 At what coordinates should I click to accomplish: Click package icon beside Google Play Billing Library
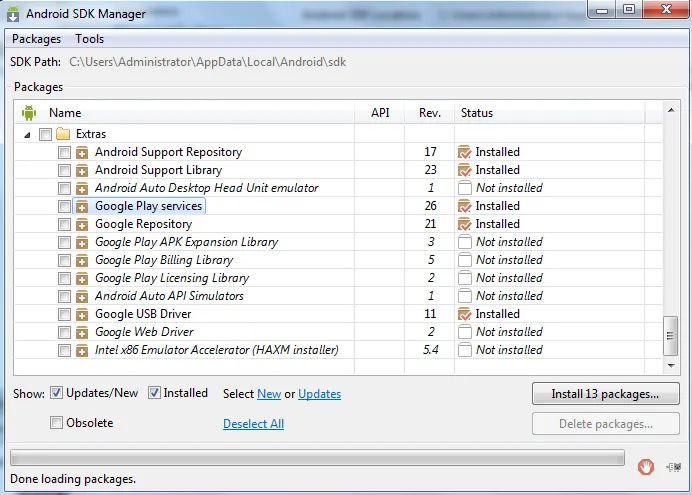(82, 261)
